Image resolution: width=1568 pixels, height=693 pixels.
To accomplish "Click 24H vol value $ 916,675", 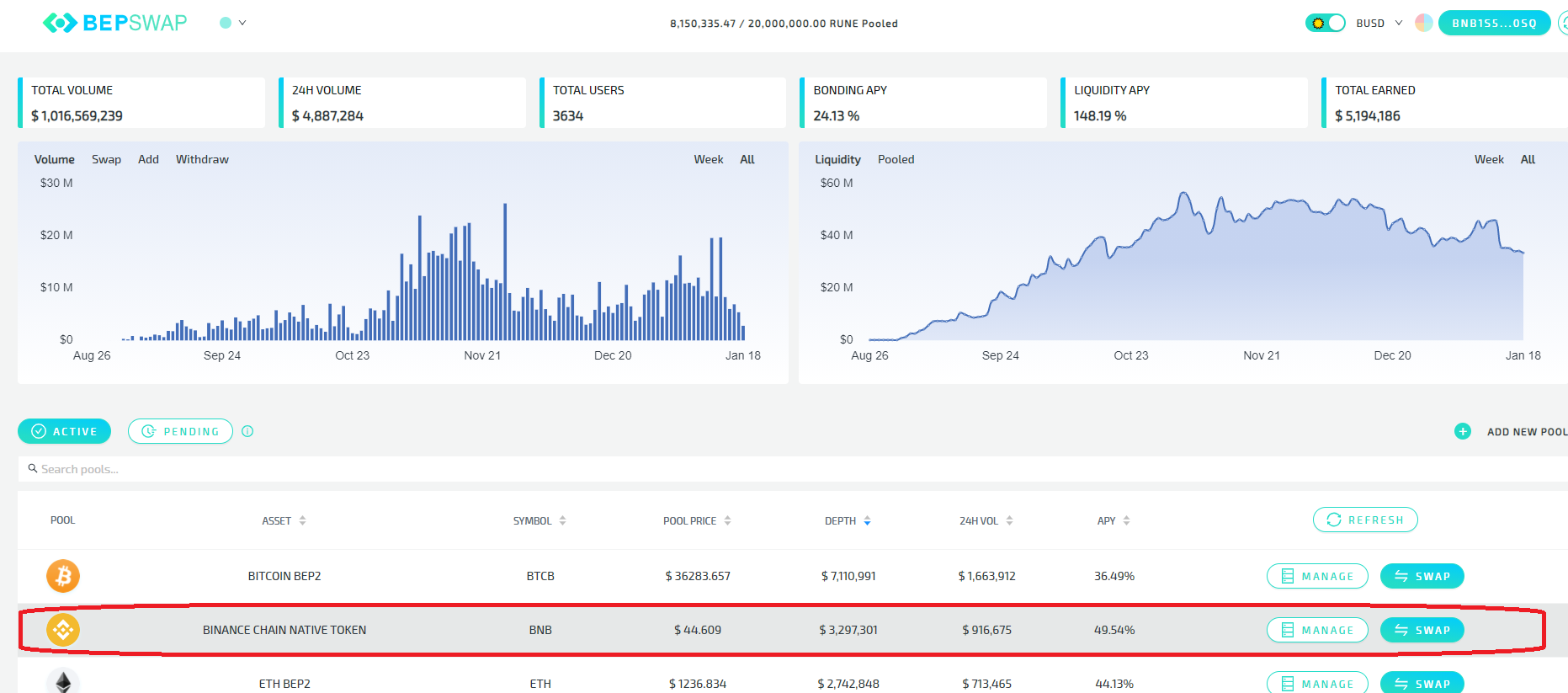I will [x=987, y=630].
